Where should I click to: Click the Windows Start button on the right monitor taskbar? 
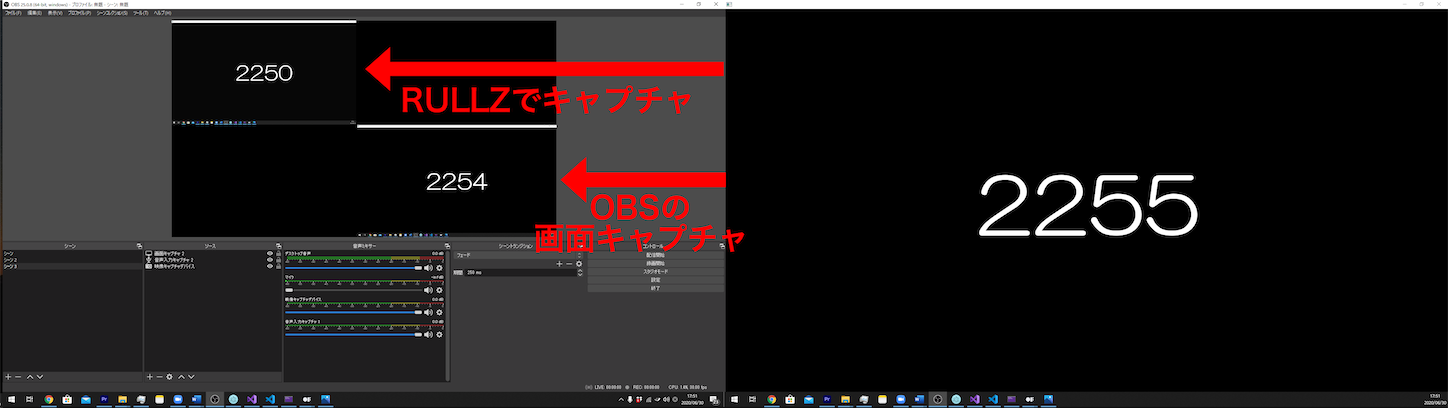[x=734, y=399]
